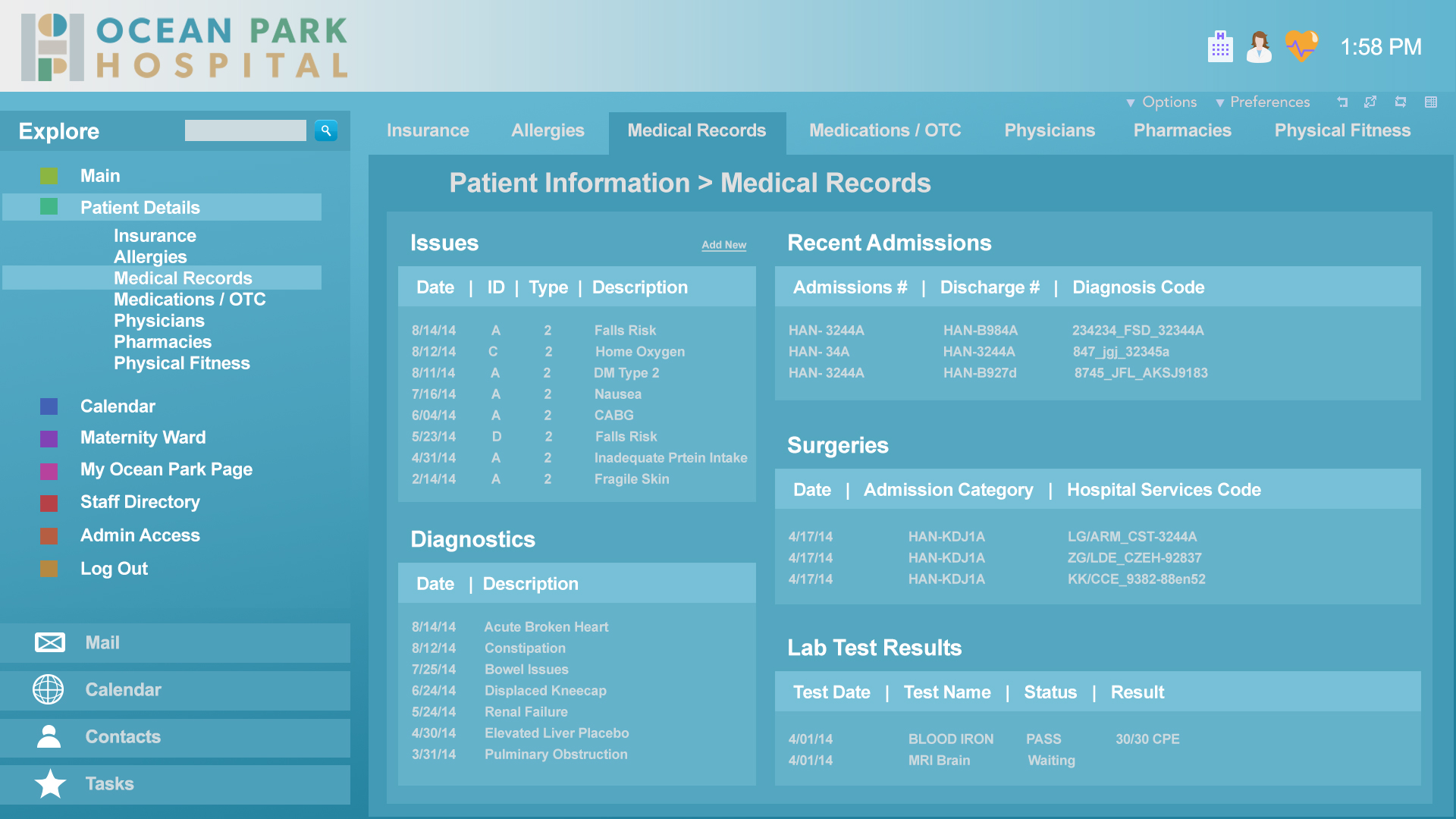Expand the Options dropdown
The height and width of the screenshot is (819, 1456).
pyautogui.click(x=1161, y=102)
